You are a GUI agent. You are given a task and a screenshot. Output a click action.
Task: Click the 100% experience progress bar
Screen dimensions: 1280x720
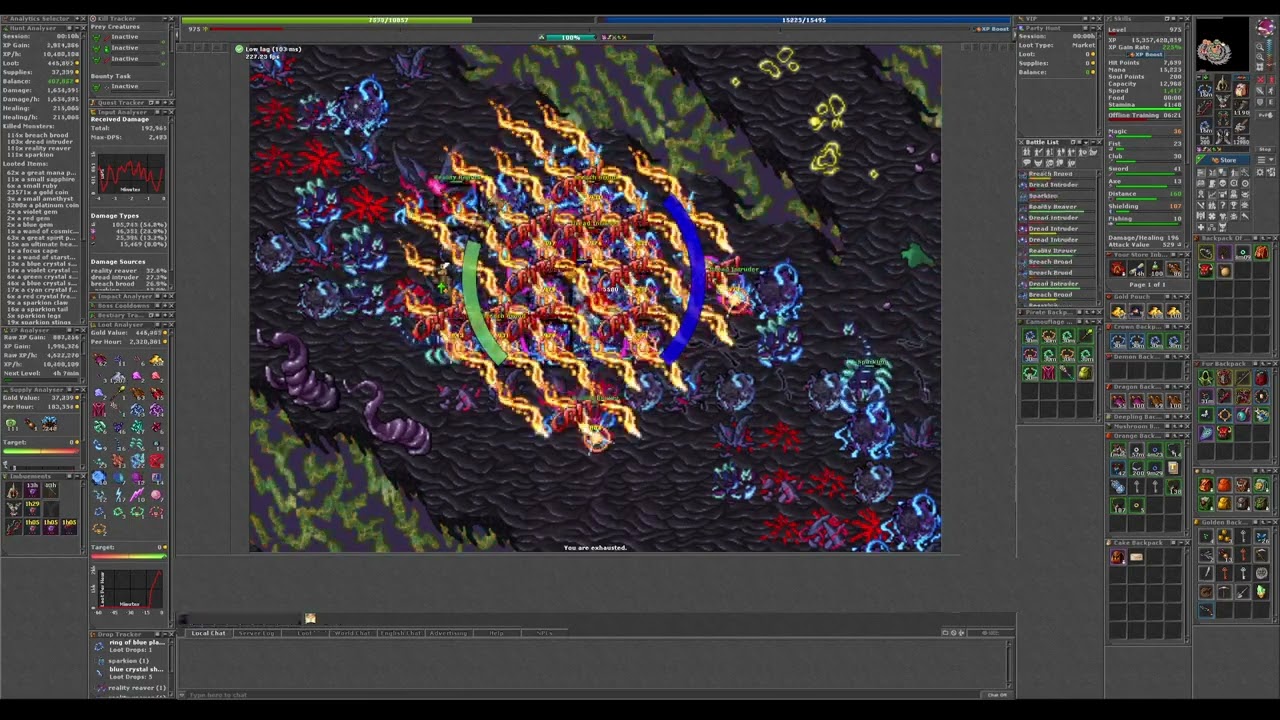tap(571, 37)
